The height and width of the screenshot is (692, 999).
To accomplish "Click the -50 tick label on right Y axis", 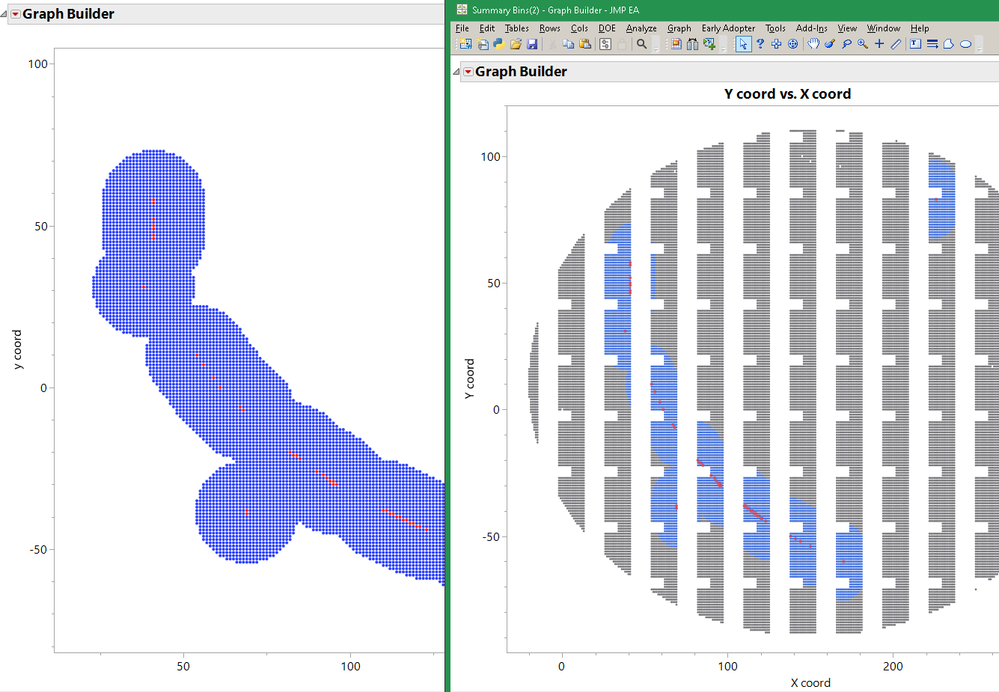I will tap(491, 537).
